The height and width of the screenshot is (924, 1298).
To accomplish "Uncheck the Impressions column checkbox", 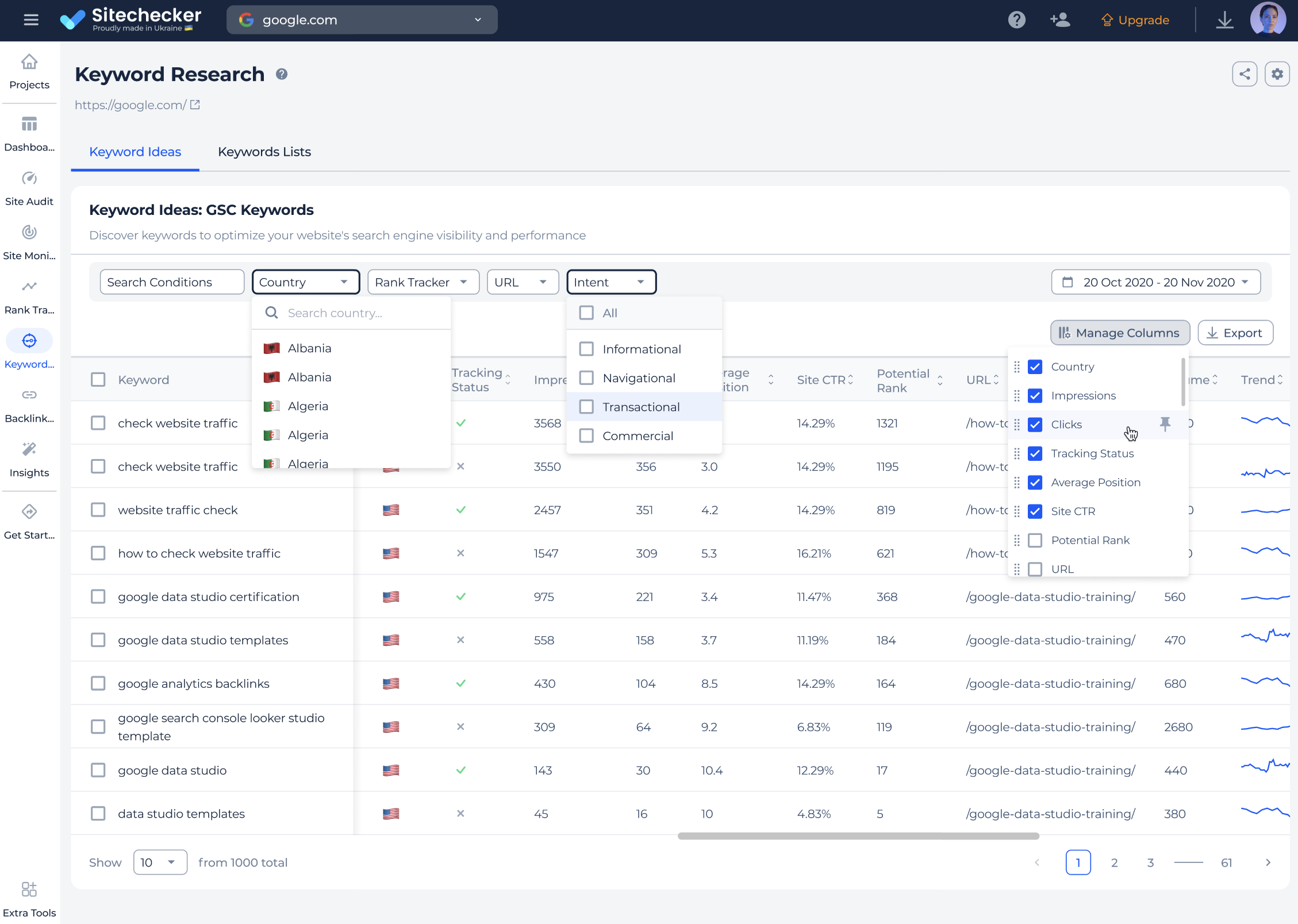I will point(1035,395).
